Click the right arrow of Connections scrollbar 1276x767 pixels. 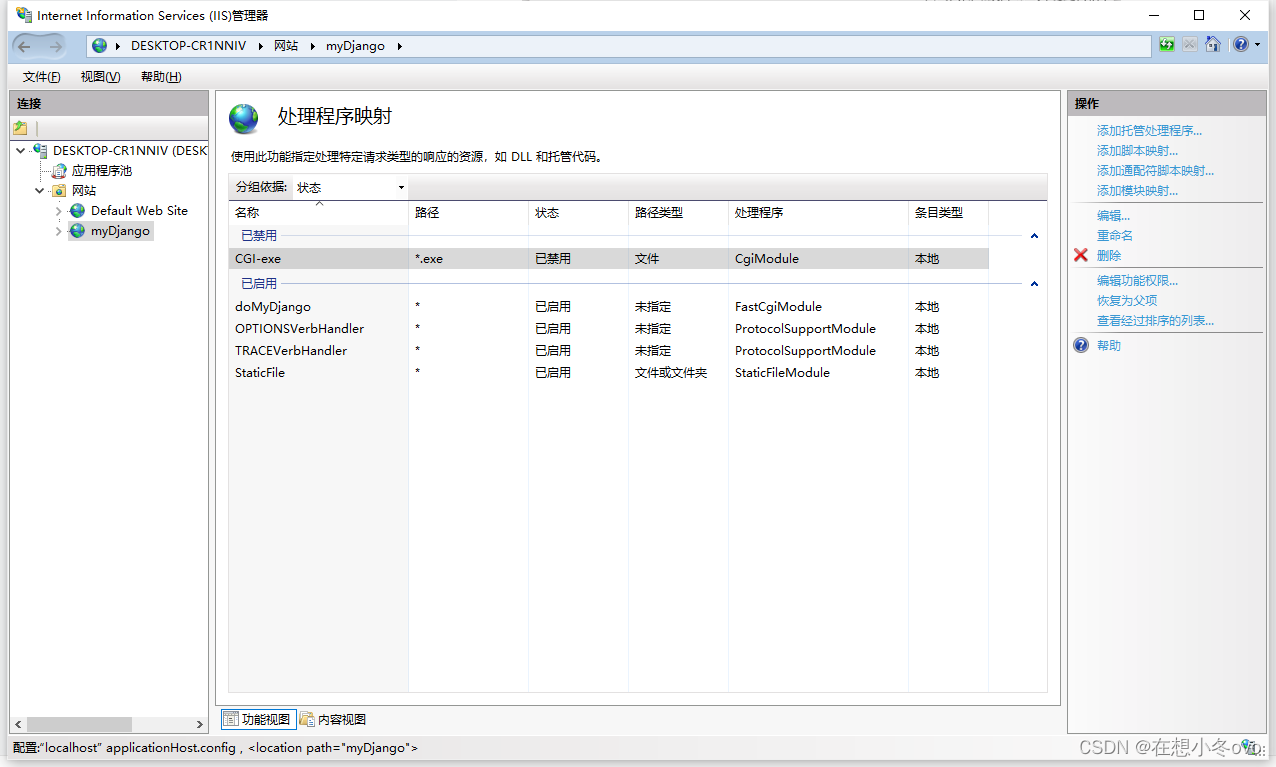(200, 724)
